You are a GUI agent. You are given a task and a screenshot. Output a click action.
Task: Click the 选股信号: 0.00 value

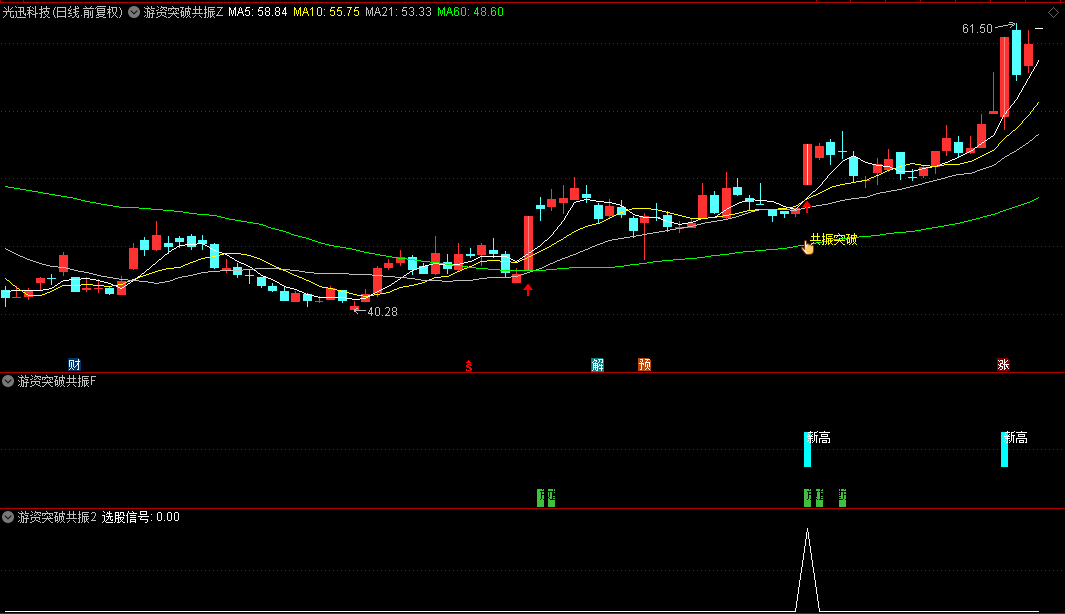[x=141, y=518]
